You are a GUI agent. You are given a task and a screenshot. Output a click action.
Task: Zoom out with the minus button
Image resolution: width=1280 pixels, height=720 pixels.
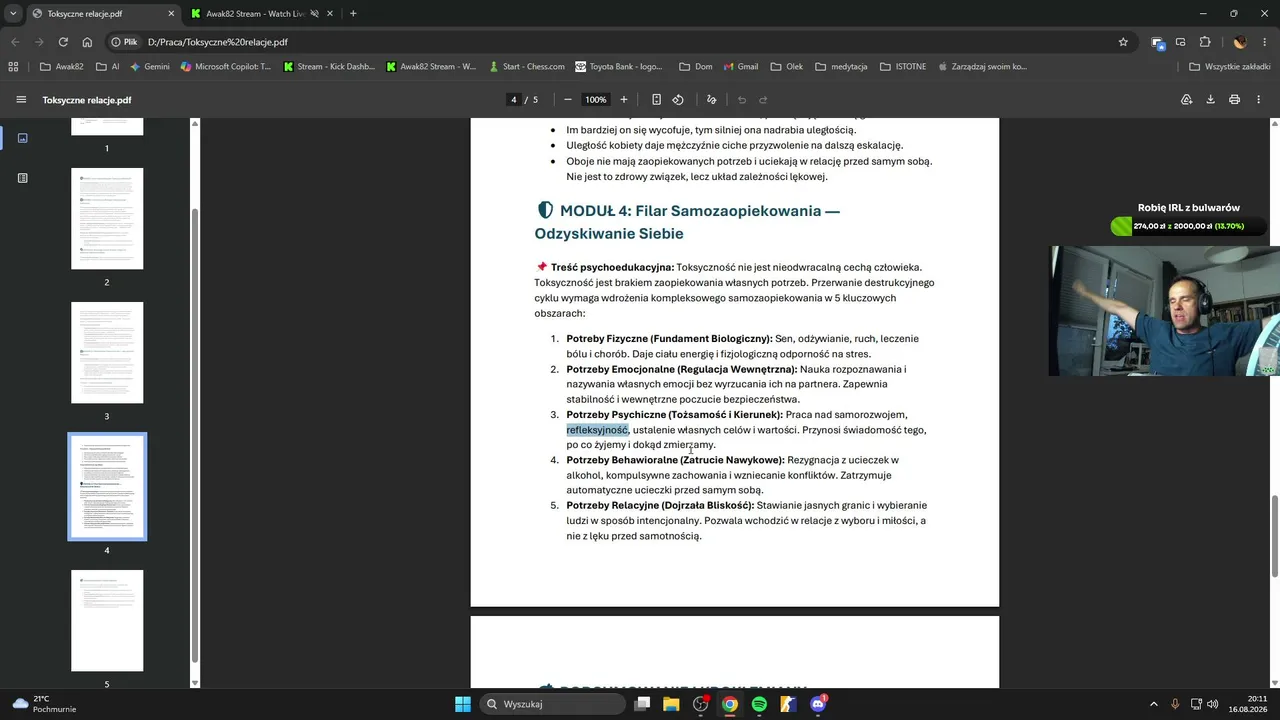pyautogui.click(x=568, y=100)
